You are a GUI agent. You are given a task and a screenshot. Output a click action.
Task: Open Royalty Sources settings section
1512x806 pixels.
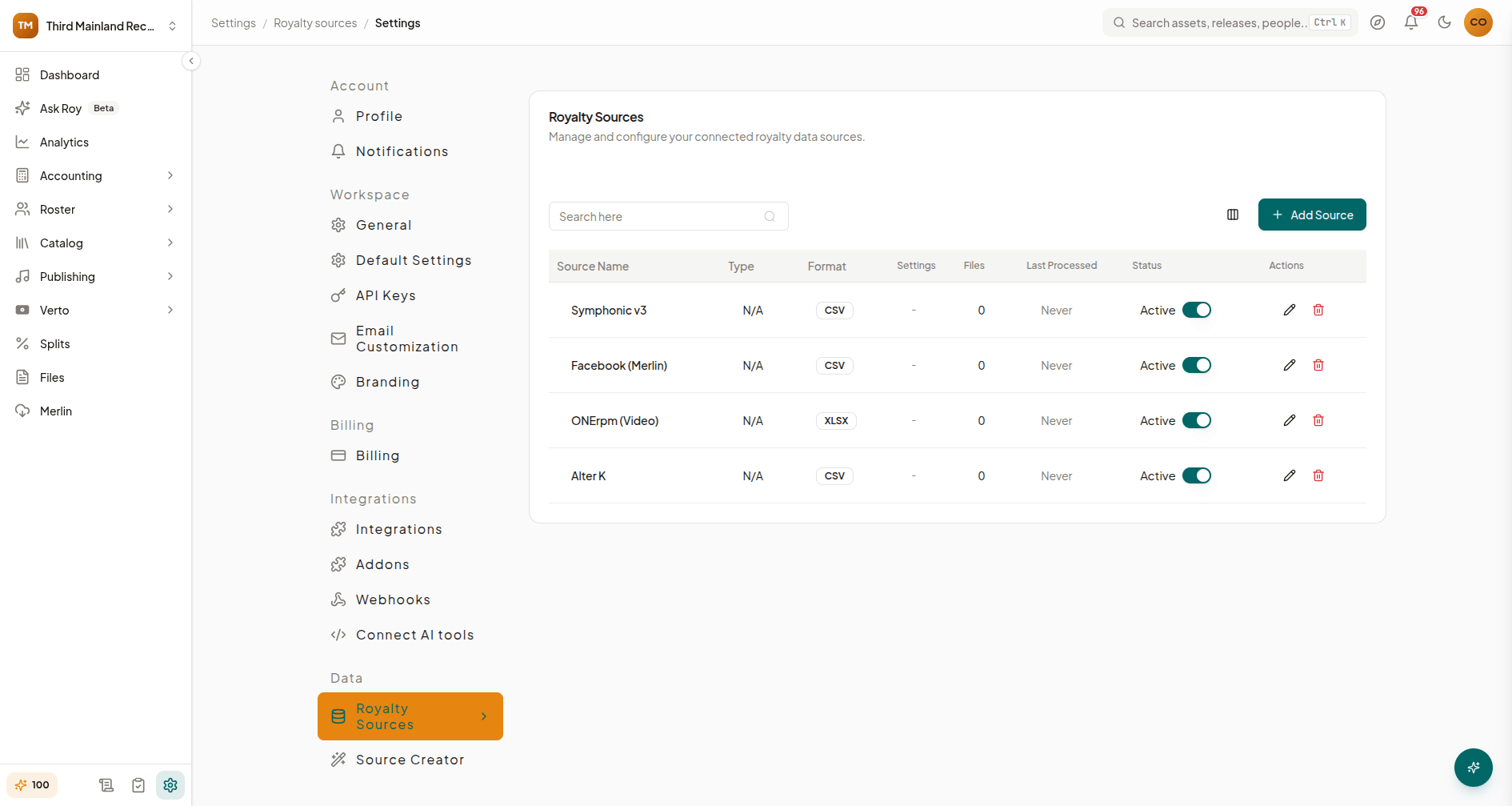pyautogui.click(x=410, y=716)
